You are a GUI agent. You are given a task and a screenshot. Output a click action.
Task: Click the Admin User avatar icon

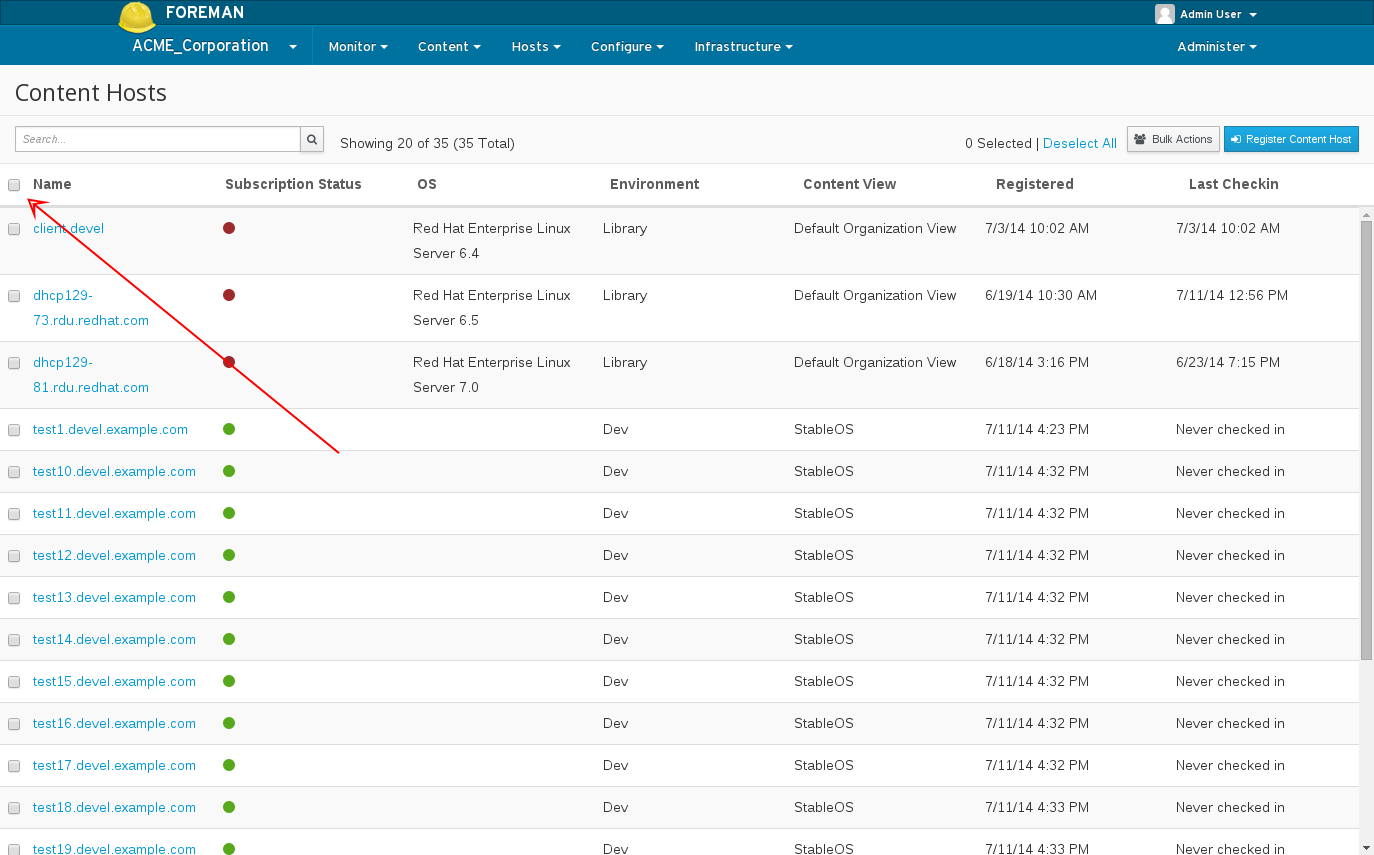tap(1164, 14)
